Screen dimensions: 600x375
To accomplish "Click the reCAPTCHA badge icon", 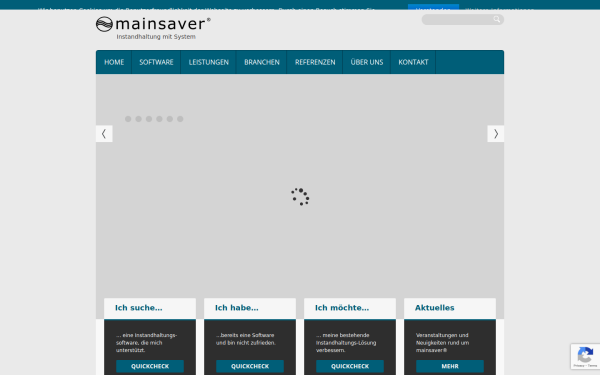I will [585, 356].
